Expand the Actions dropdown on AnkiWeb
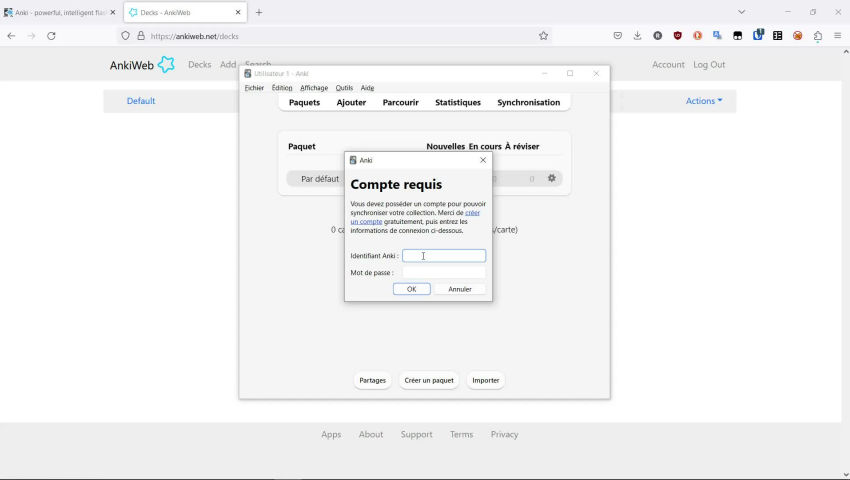This screenshot has width=850, height=480. coord(703,101)
